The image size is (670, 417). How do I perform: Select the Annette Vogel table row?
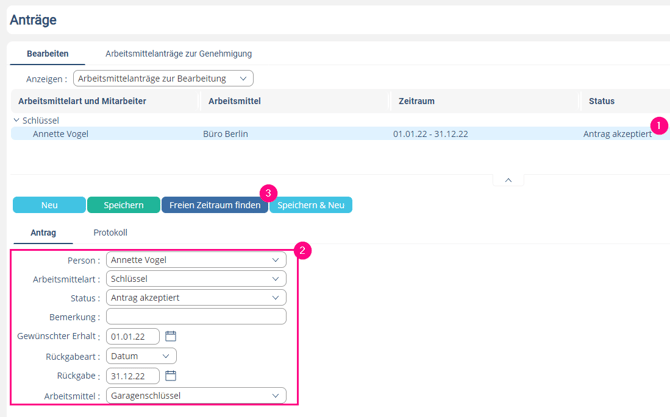point(341,134)
